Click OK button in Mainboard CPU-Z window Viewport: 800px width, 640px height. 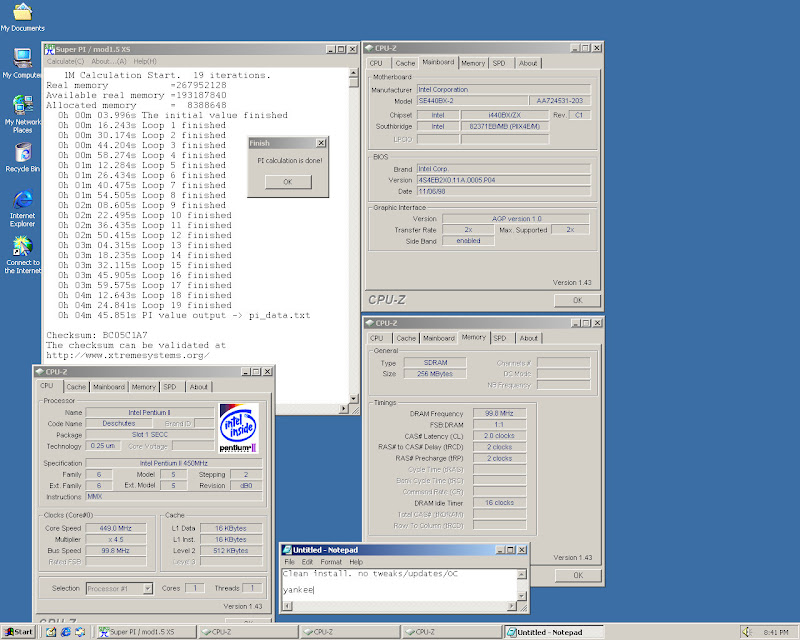577,300
